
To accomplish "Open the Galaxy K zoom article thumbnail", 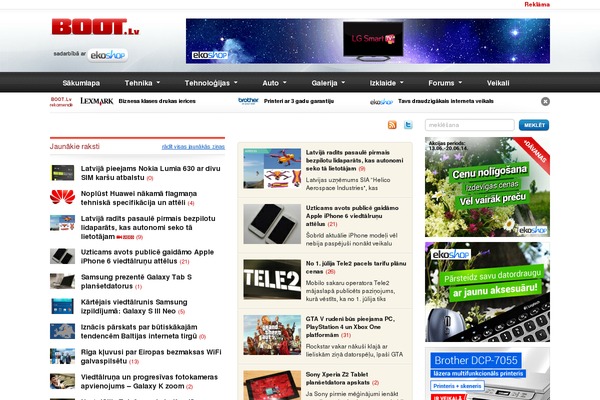I will tap(62, 381).
